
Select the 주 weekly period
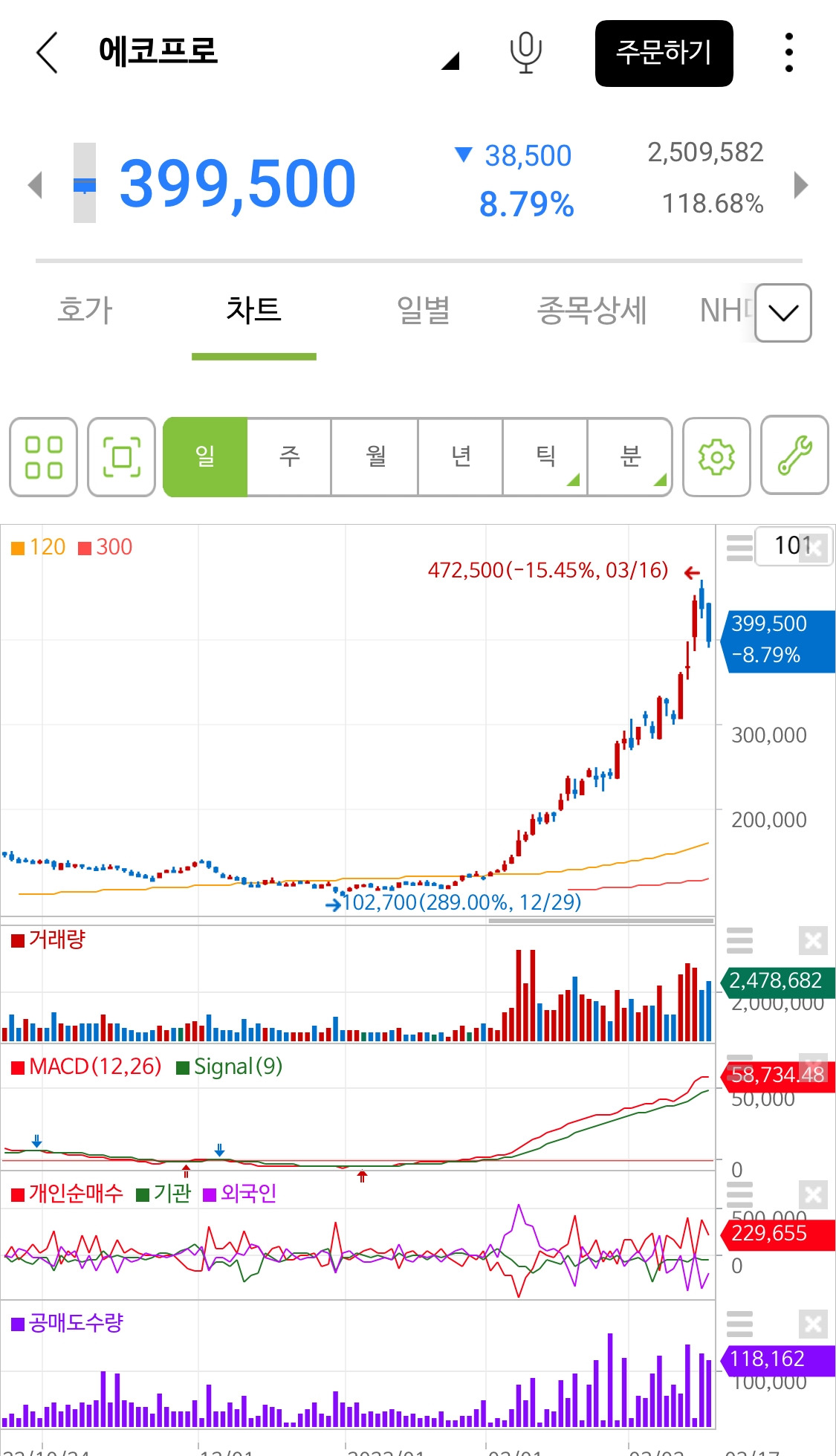coord(289,456)
